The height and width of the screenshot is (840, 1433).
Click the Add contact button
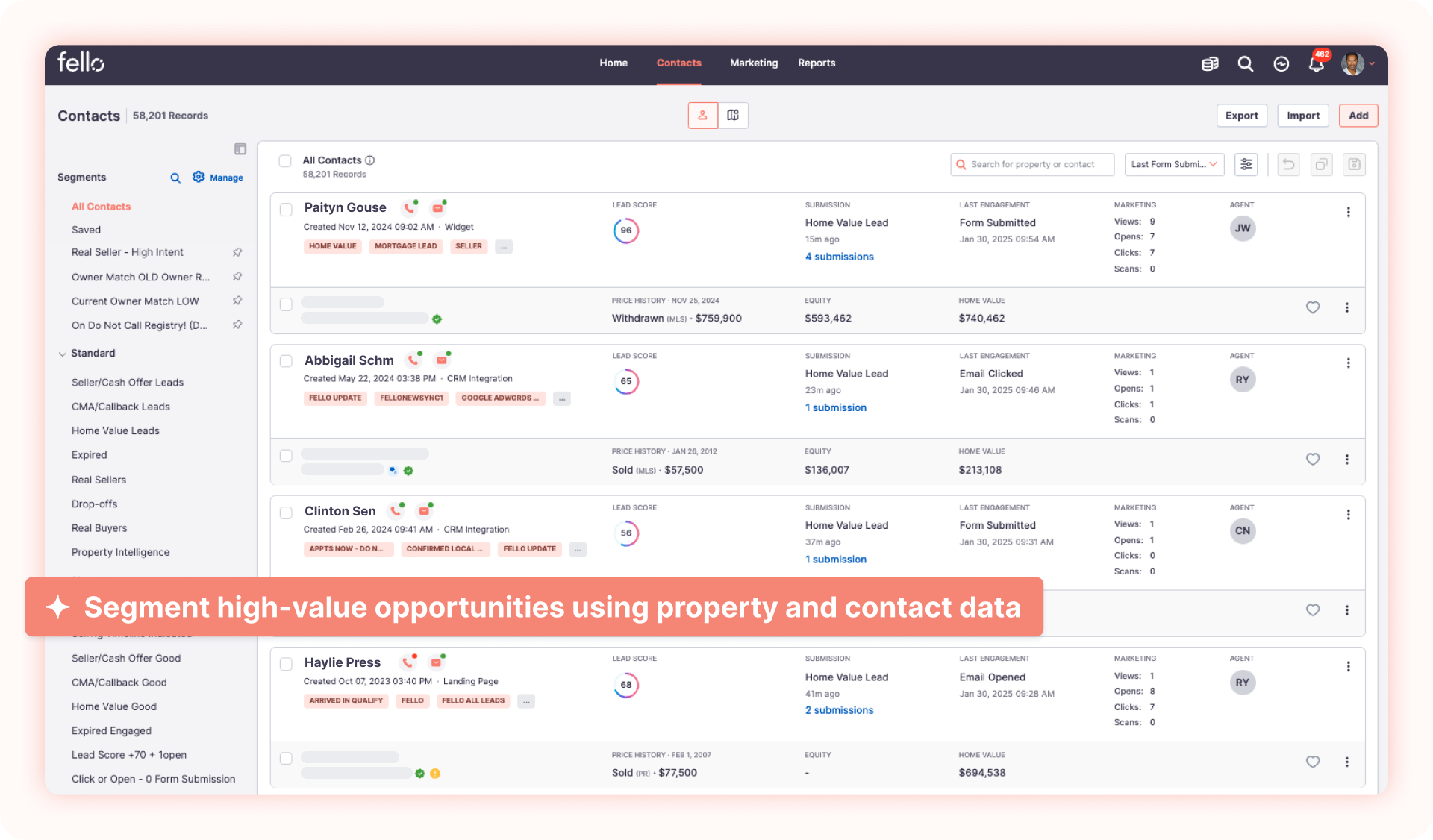(1358, 116)
